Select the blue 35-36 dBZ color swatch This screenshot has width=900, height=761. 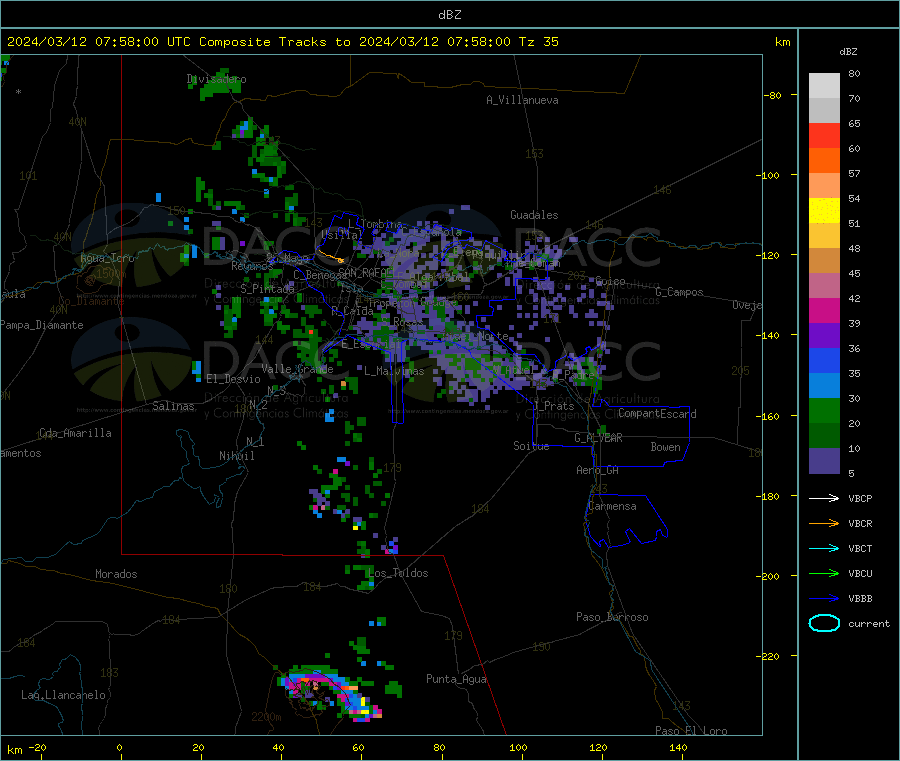824,360
